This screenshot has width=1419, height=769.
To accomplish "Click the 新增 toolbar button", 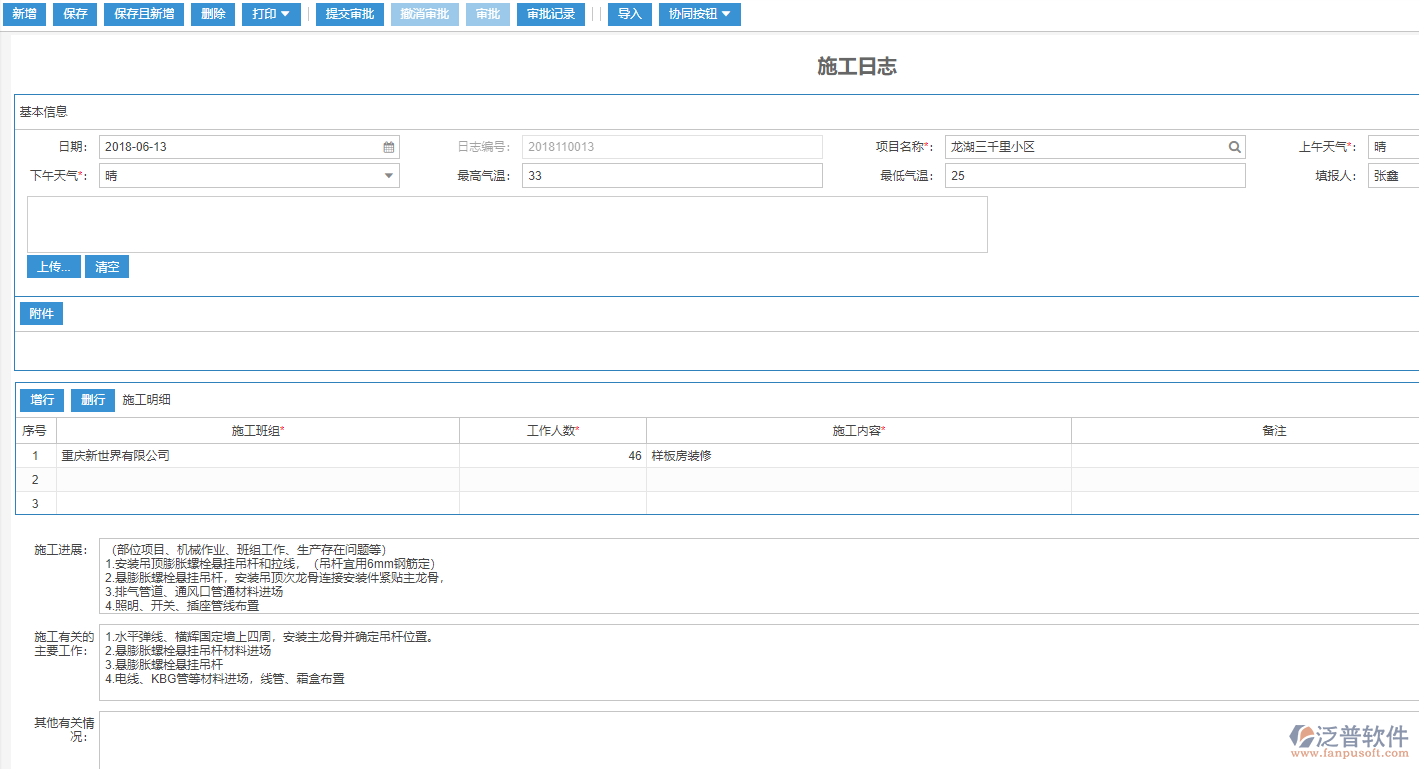I will click(x=23, y=14).
